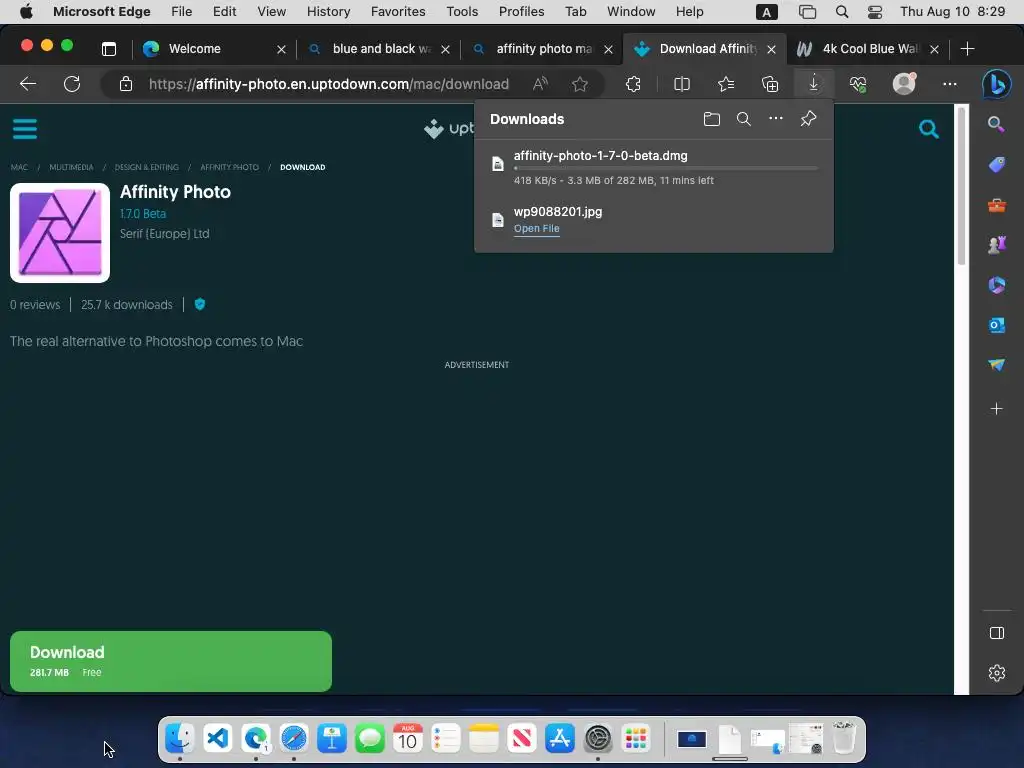Viewport: 1024px width, 768px height.
Task: Open Visual Studio Code from Dock
Action: [x=217, y=739]
